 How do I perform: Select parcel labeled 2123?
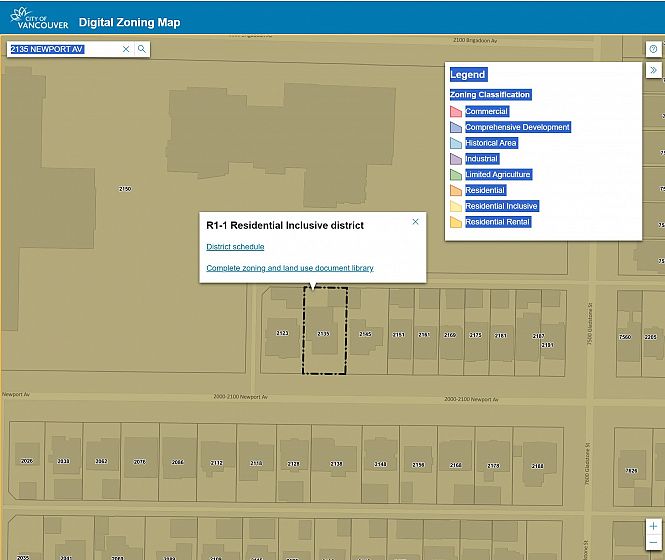click(x=282, y=331)
